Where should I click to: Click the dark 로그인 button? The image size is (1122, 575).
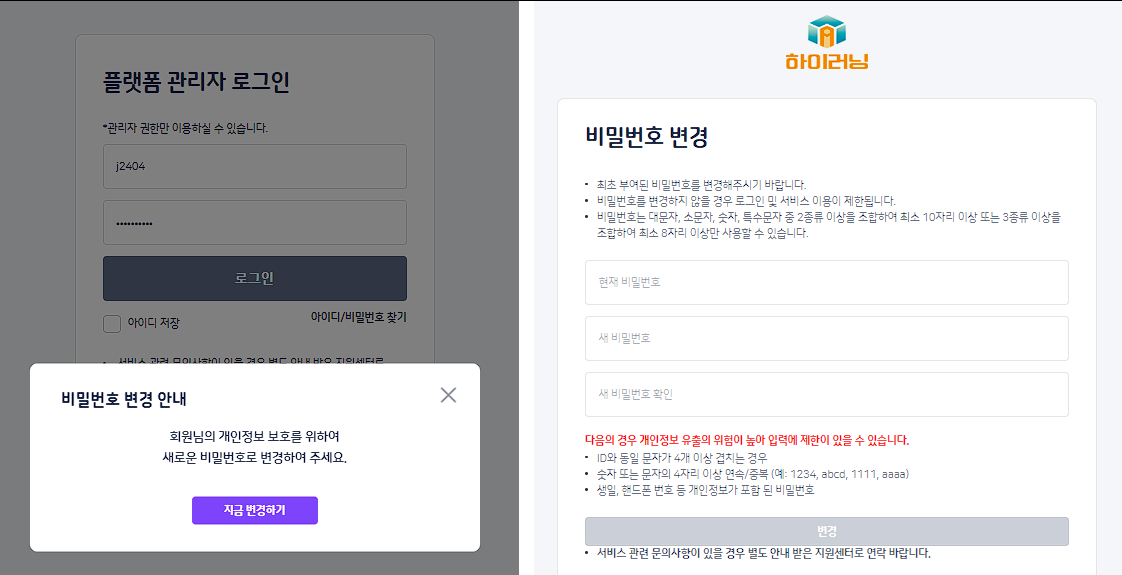click(255, 278)
